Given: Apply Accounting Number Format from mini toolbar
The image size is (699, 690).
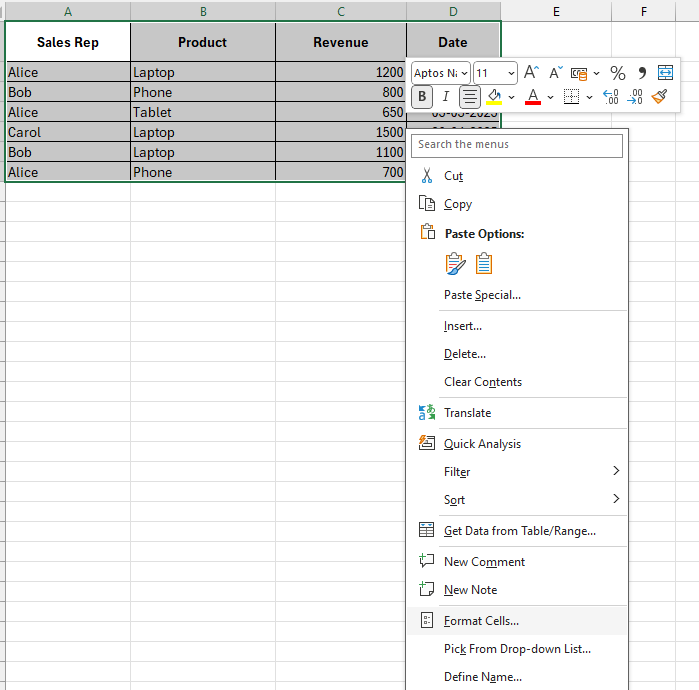Looking at the screenshot, I should point(579,73).
